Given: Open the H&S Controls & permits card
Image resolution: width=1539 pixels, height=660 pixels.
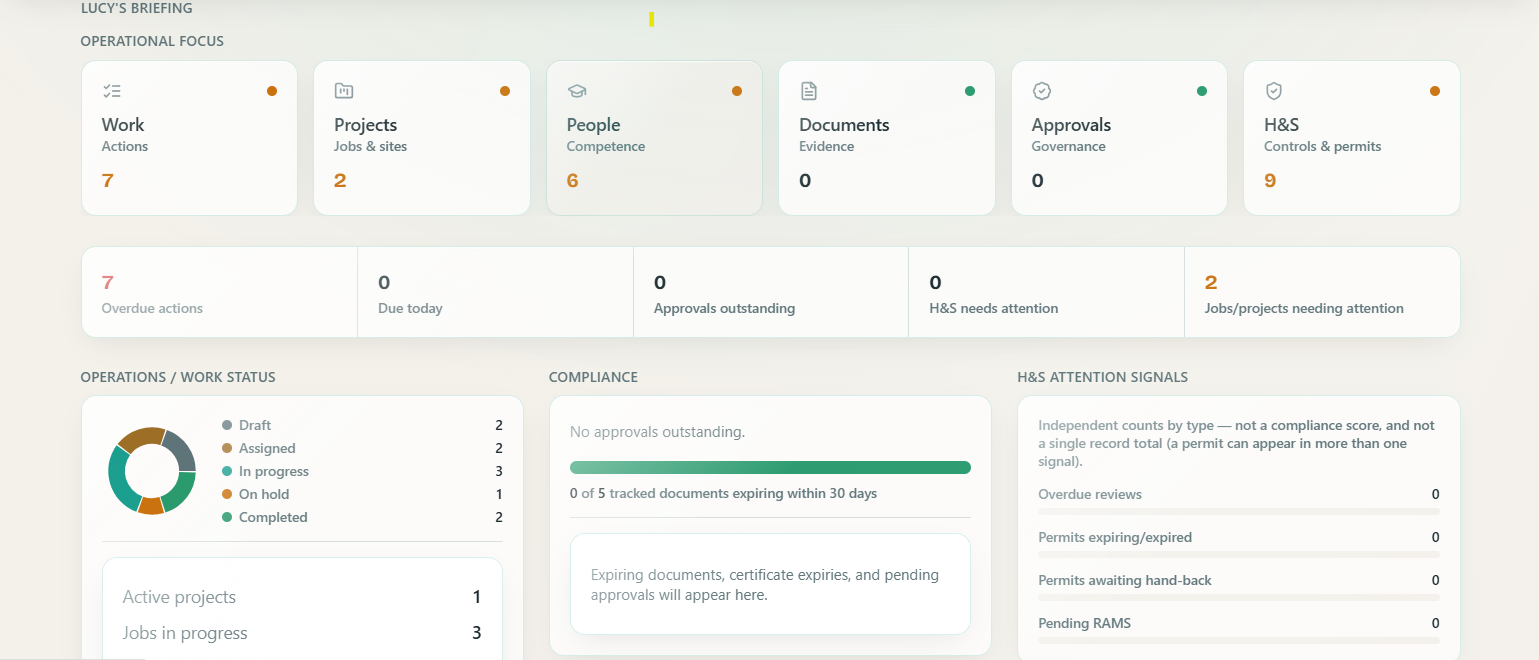Looking at the screenshot, I should (x=1352, y=138).
